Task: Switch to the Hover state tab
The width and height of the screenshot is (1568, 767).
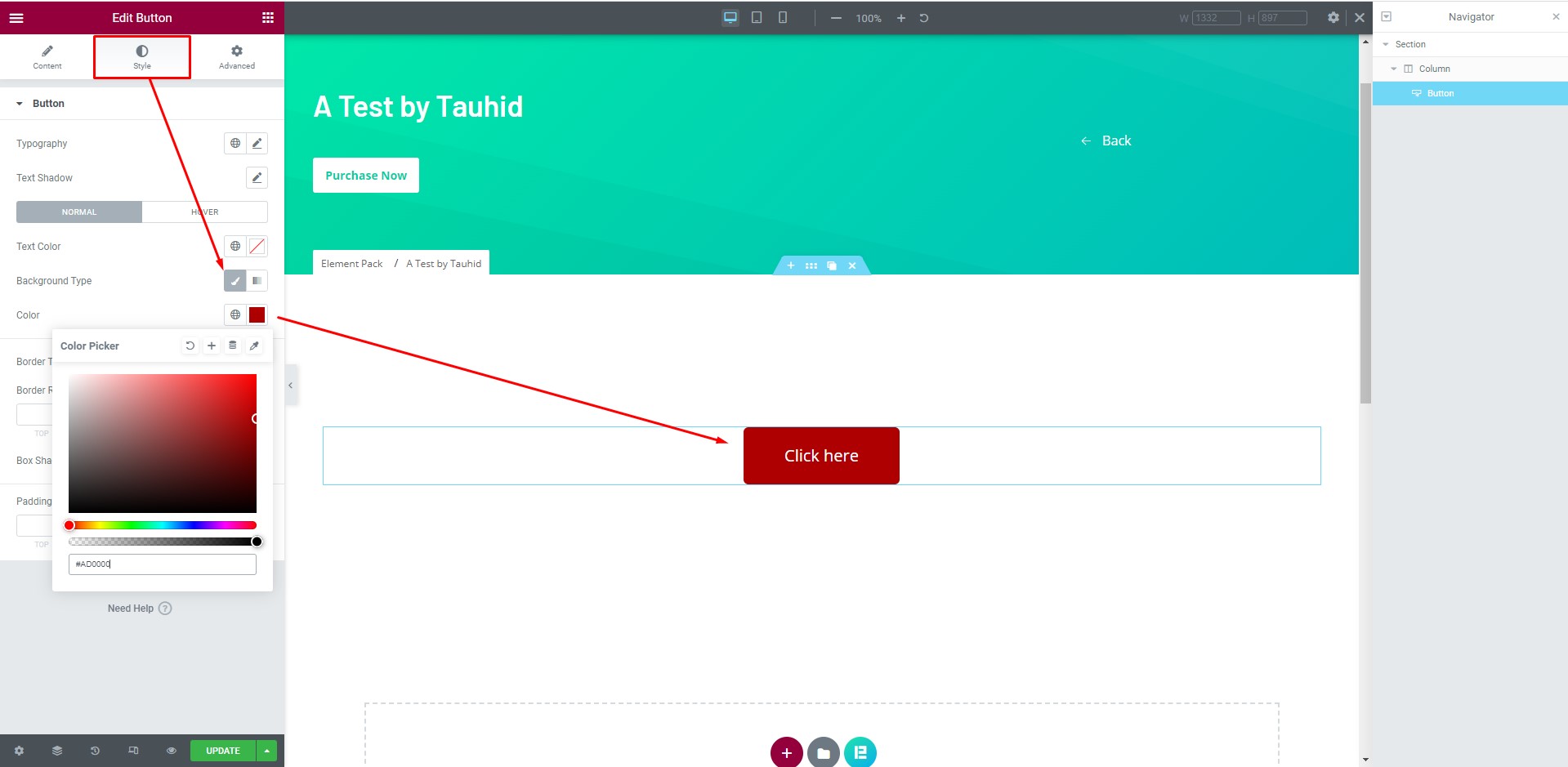Action: coord(204,212)
